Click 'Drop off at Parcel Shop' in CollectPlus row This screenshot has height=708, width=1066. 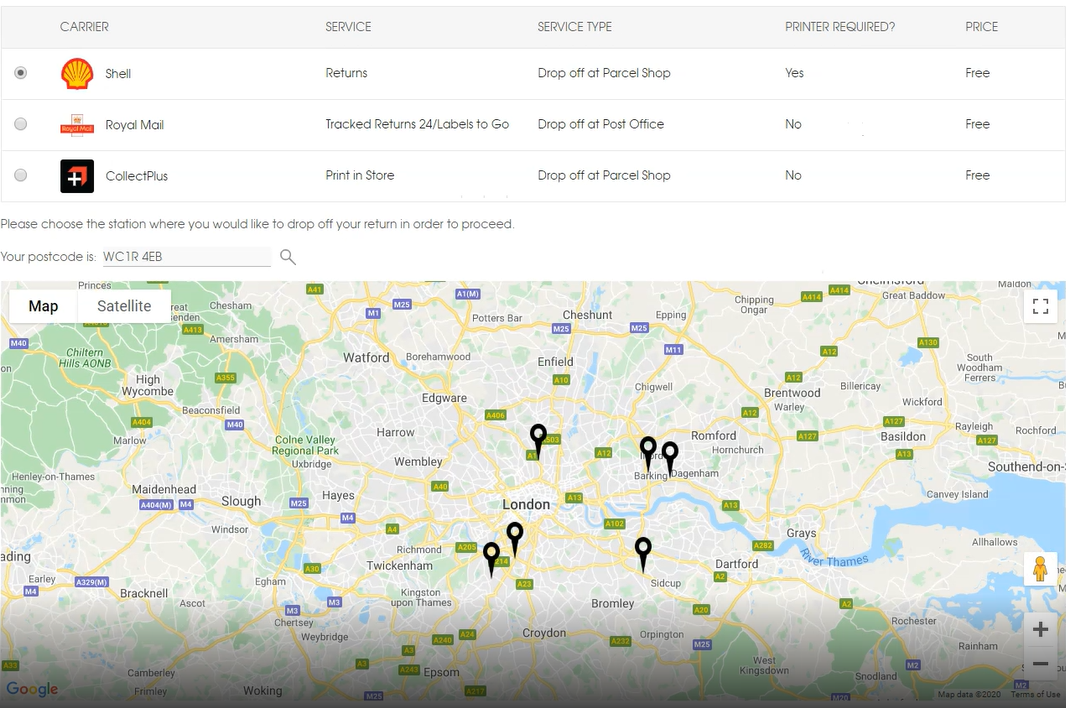coord(604,175)
